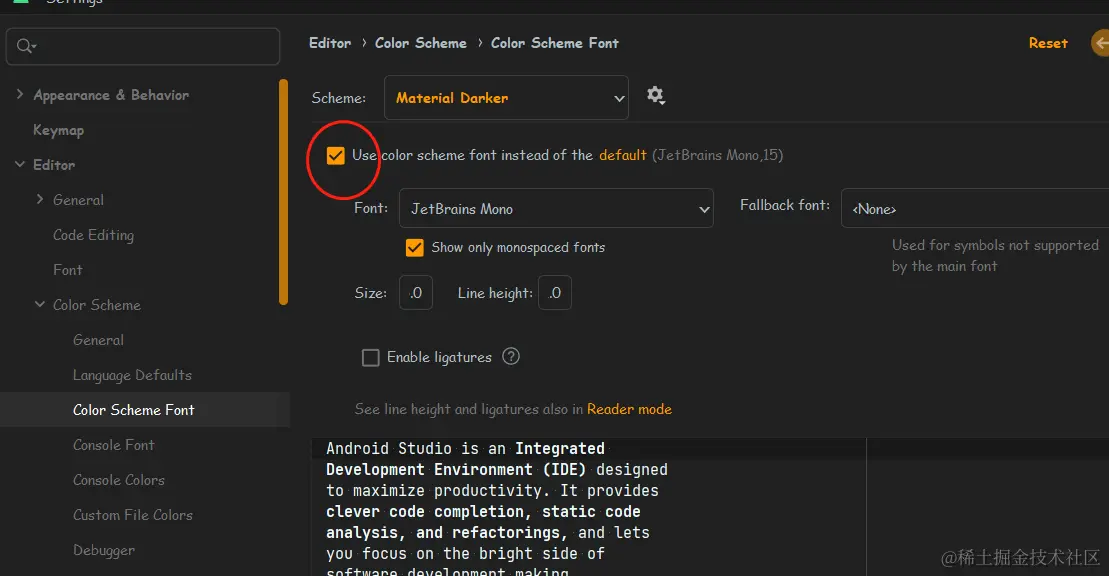Click Color Scheme in the breadcrumb
This screenshot has height=576, width=1109.
click(x=421, y=43)
